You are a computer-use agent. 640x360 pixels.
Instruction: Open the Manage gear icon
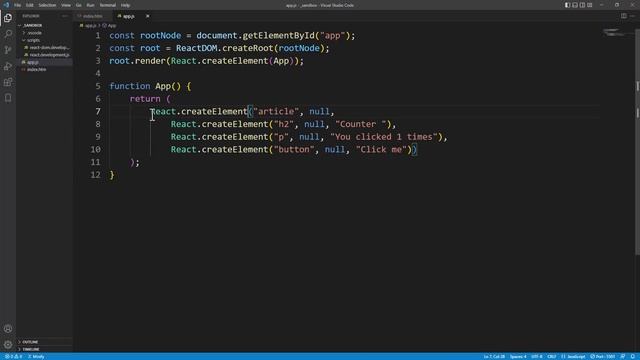pos(8,344)
